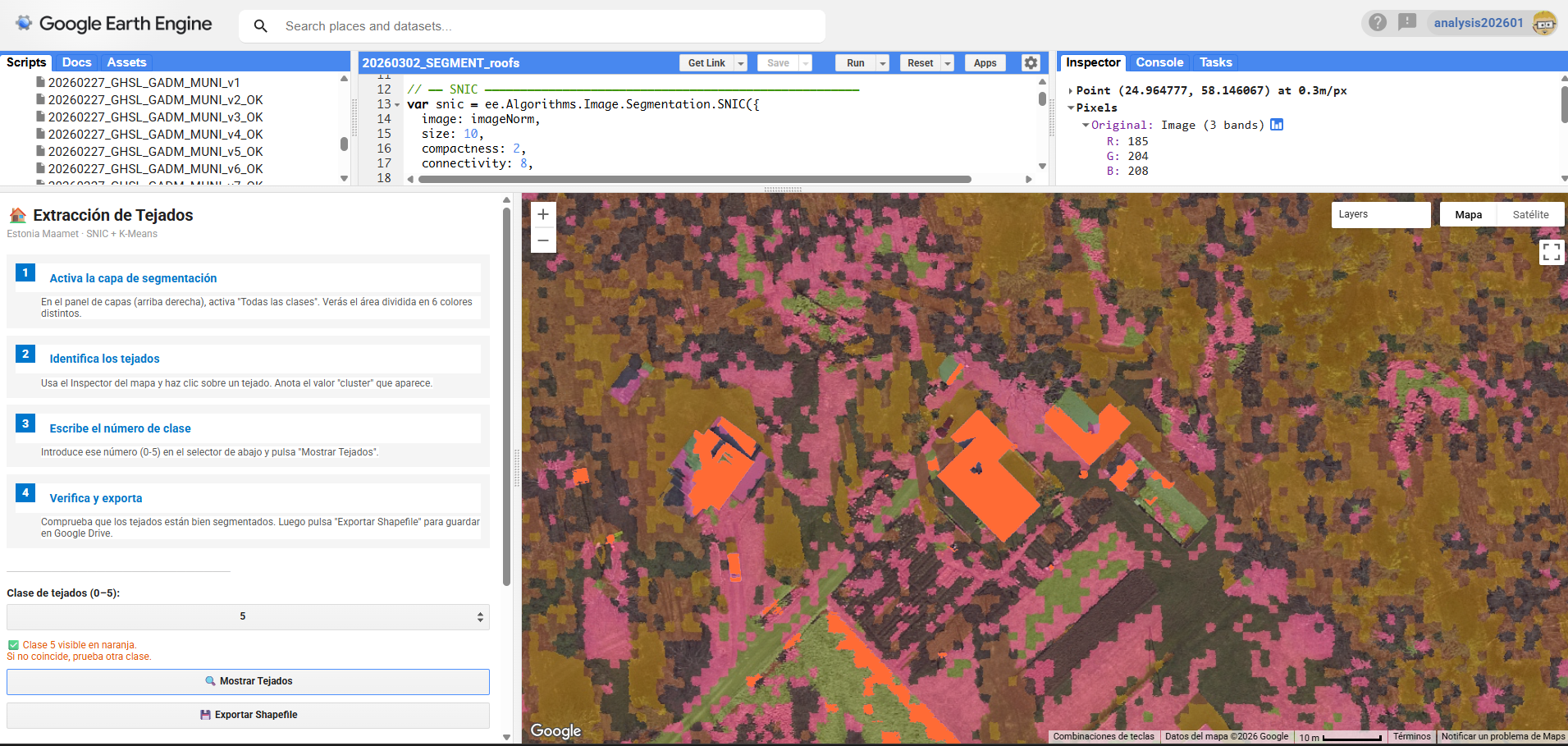Image resolution: width=1568 pixels, height=746 pixels.
Task: Switch map to Satélite view
Action: (x=1530, y=215)
